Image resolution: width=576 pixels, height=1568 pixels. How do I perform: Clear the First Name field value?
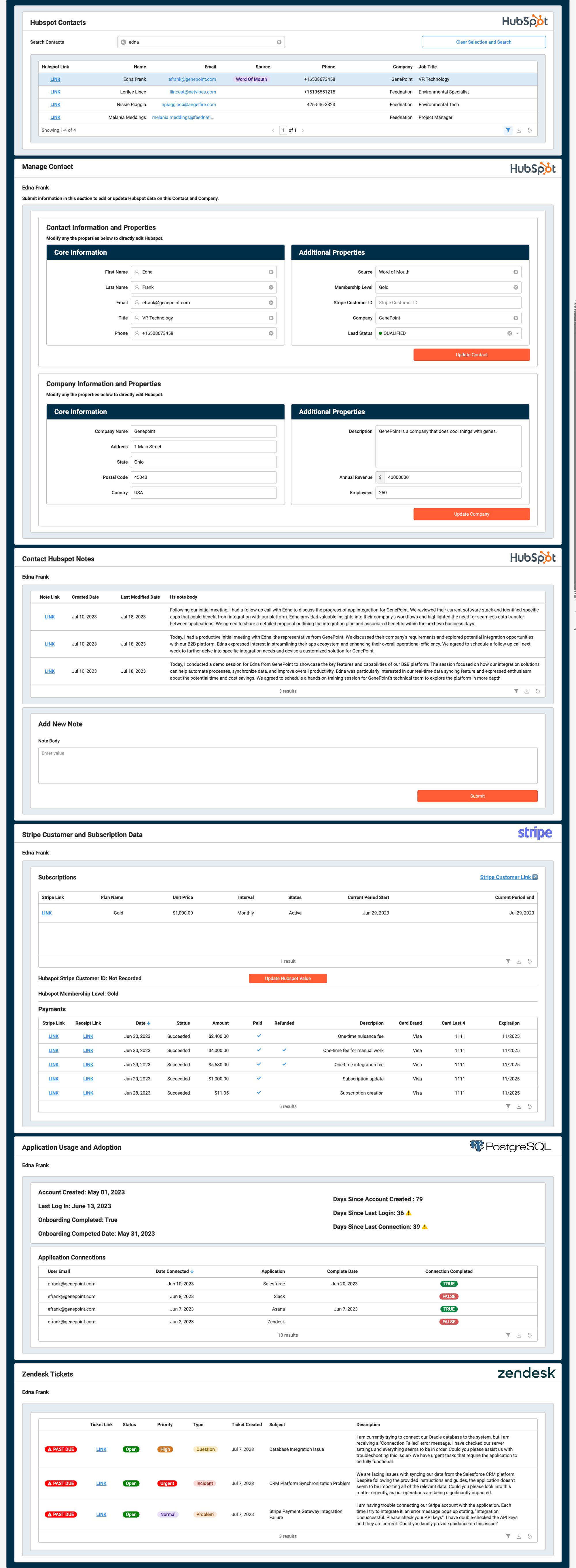pos(271,272)
